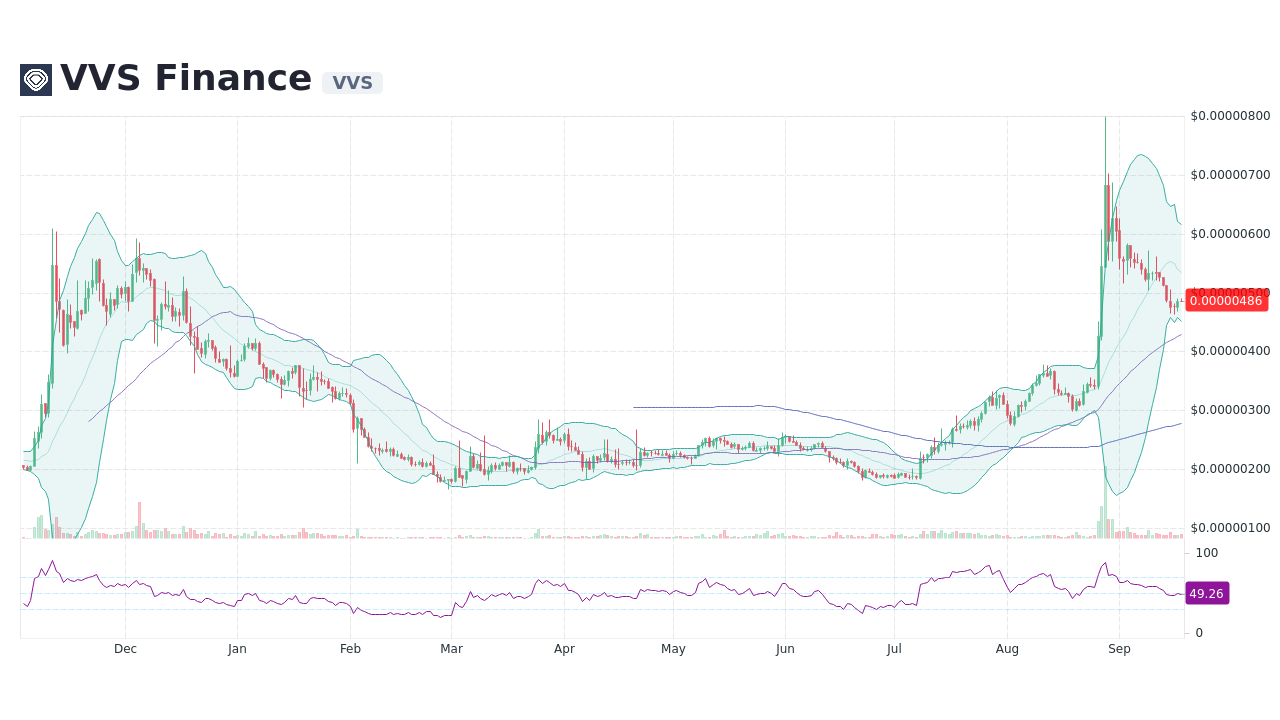Click the VVS Finance diamond logo icon
This screenshot has height=720, width=1280.
click(36, 79)
